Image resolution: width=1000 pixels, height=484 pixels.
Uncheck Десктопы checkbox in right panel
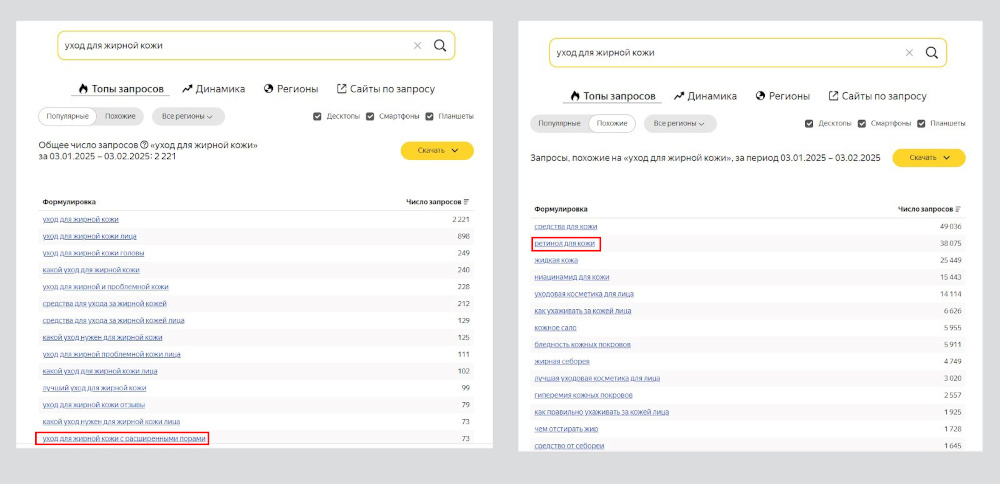809,124
